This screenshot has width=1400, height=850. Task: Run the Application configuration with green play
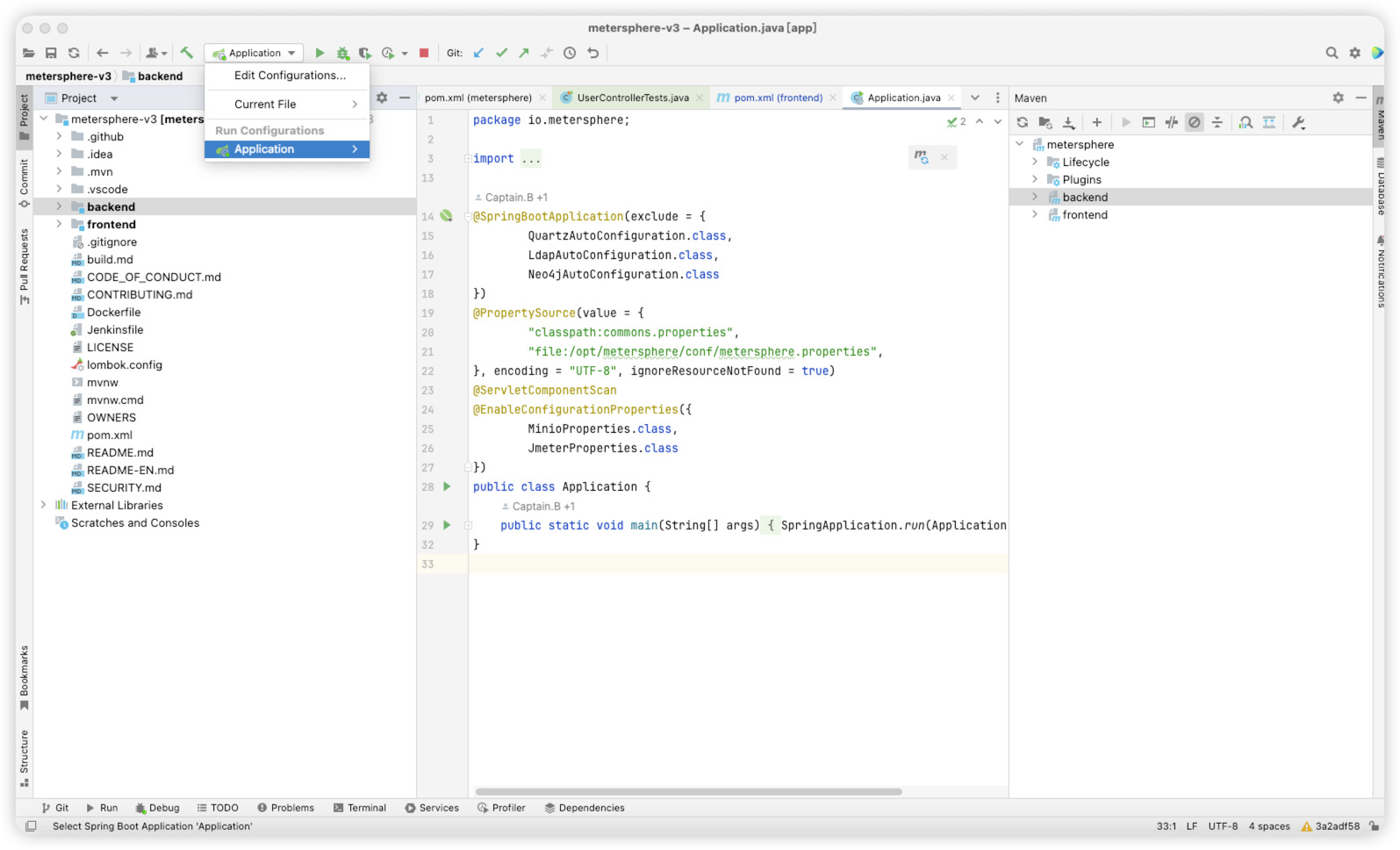[319, 53]
